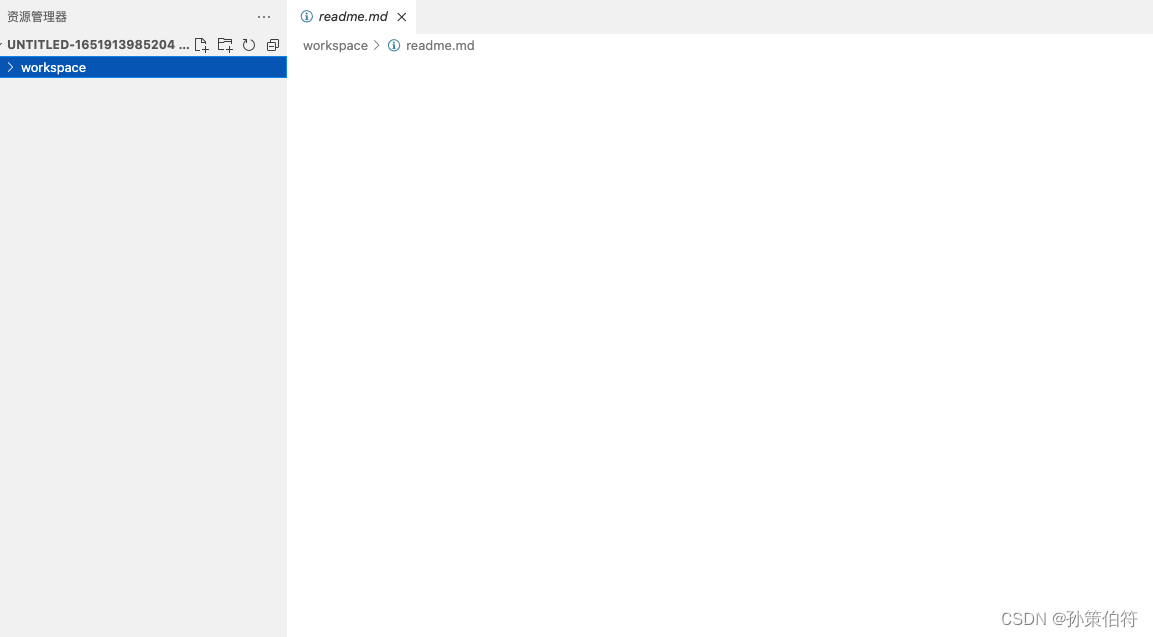Refresh the explorer file tree
This screenshot has height=637, width=1153.
249,45
